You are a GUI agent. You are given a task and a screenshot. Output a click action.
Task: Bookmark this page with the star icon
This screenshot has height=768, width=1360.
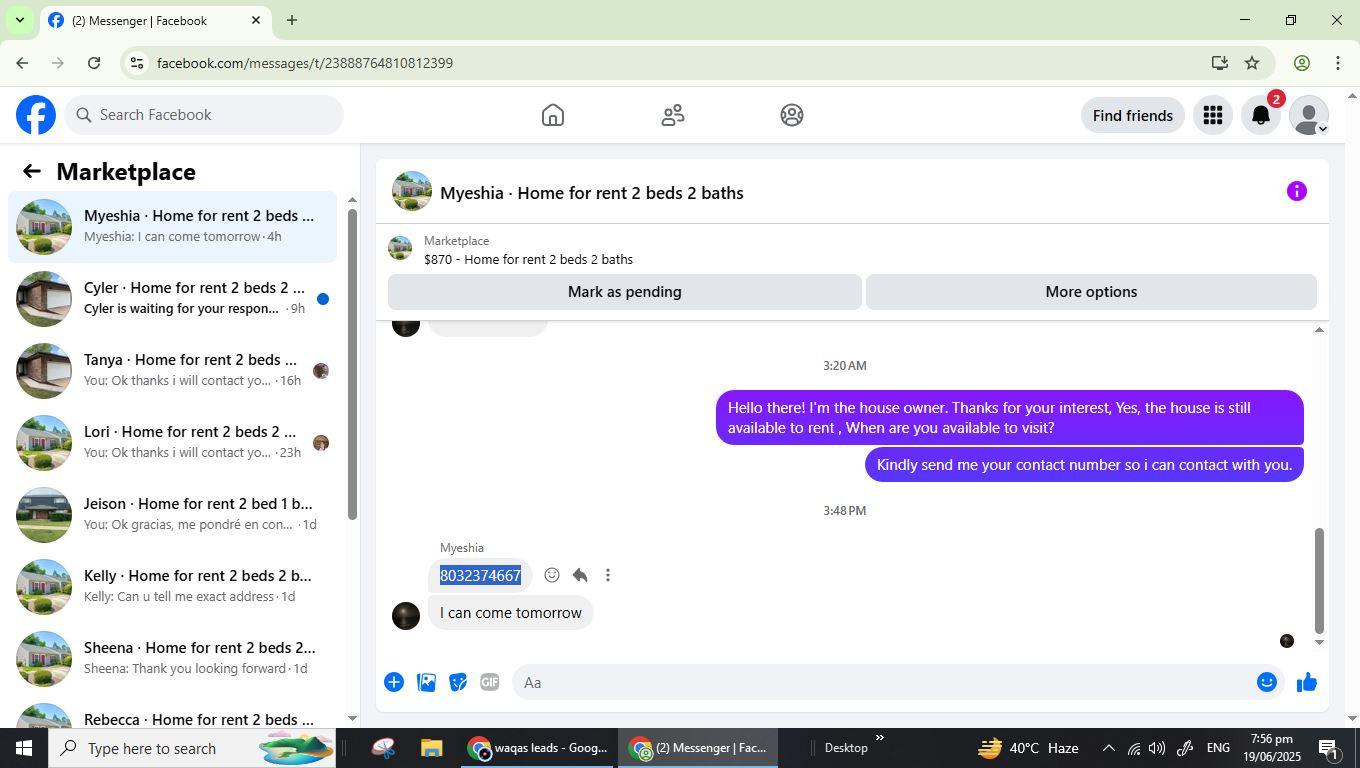1252,63
